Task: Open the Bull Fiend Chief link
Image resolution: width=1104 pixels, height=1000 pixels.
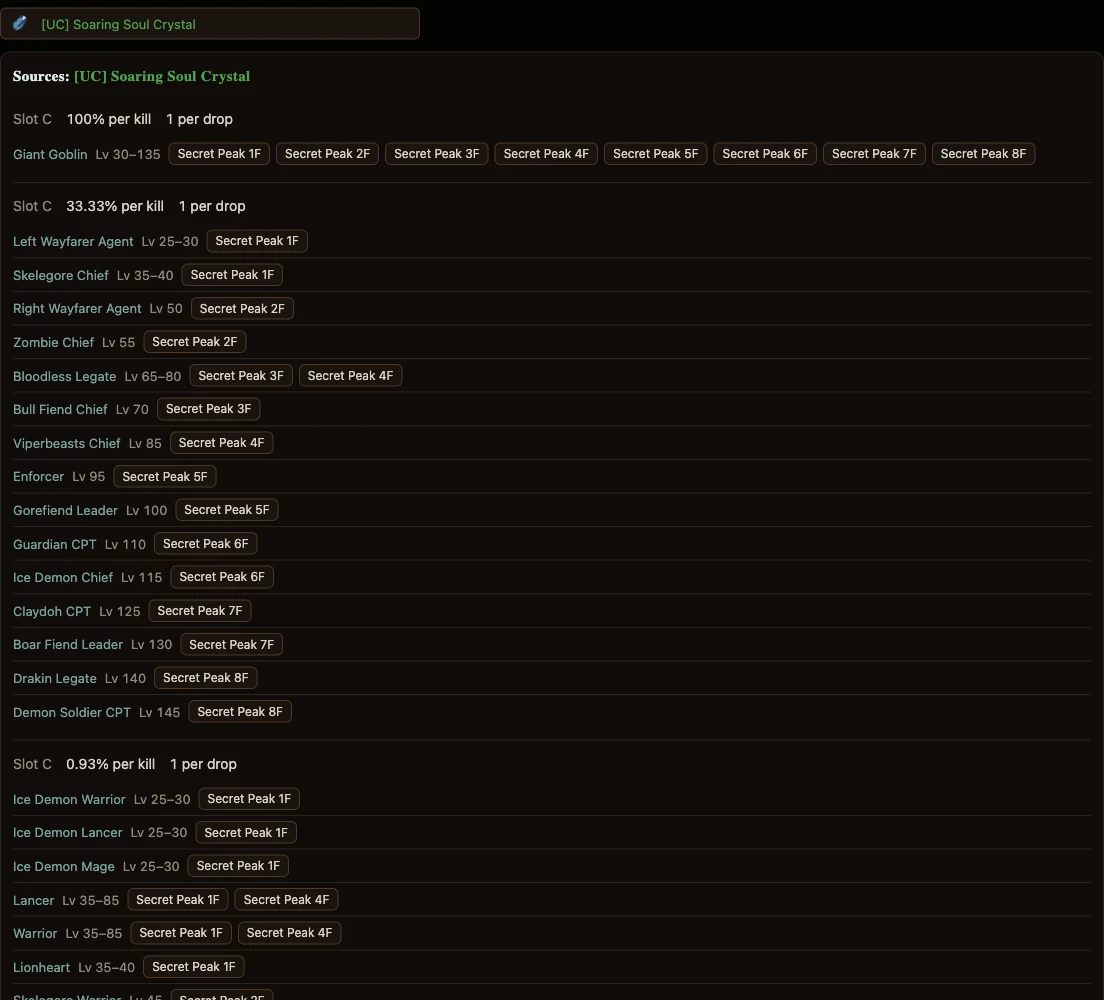Action: coord(61,409)
